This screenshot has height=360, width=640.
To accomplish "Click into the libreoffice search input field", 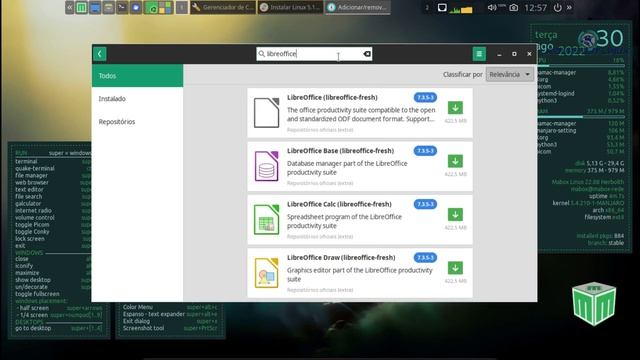I will click(314, 54).
